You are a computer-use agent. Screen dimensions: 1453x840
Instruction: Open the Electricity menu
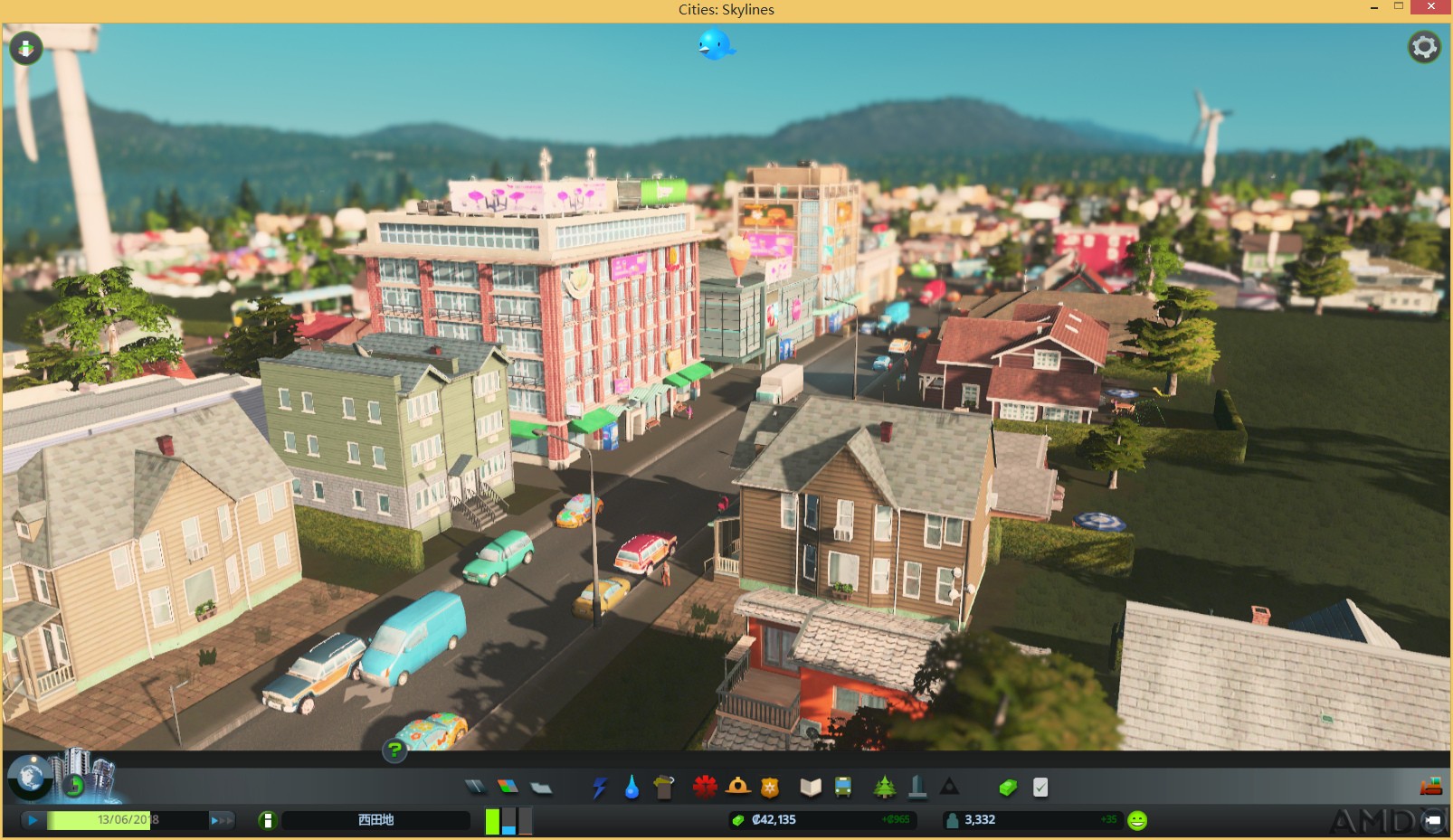tap(599, 788)
